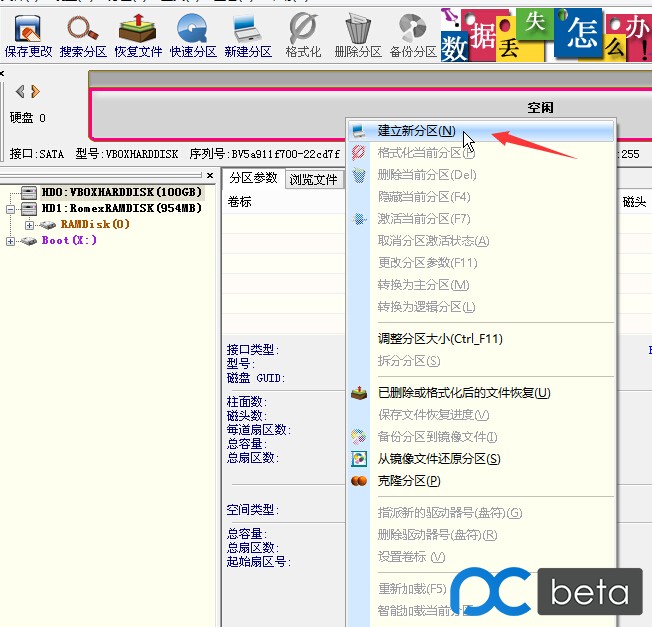
Task: Go to next disk with right arrow
Action: [x=35, y=92]
